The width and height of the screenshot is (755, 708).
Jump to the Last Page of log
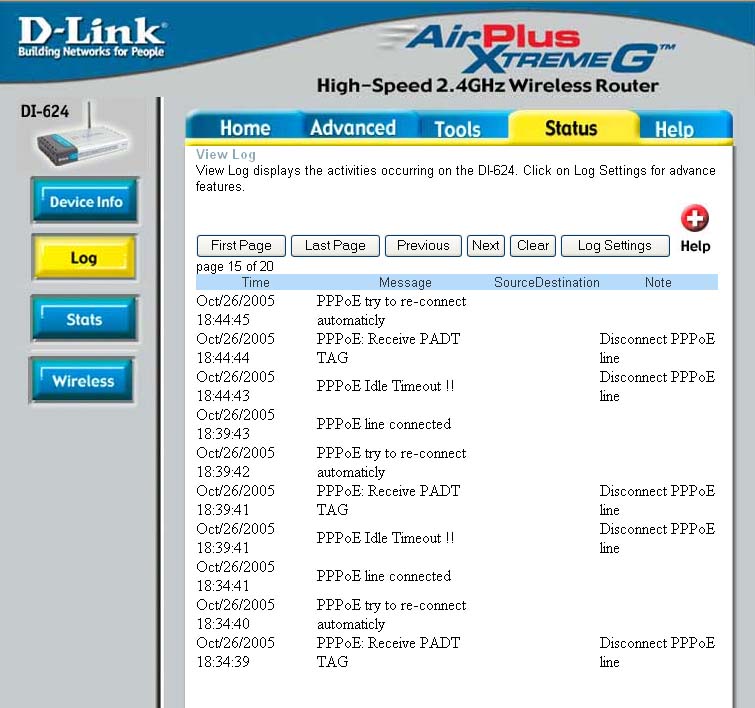click(335, 246)
